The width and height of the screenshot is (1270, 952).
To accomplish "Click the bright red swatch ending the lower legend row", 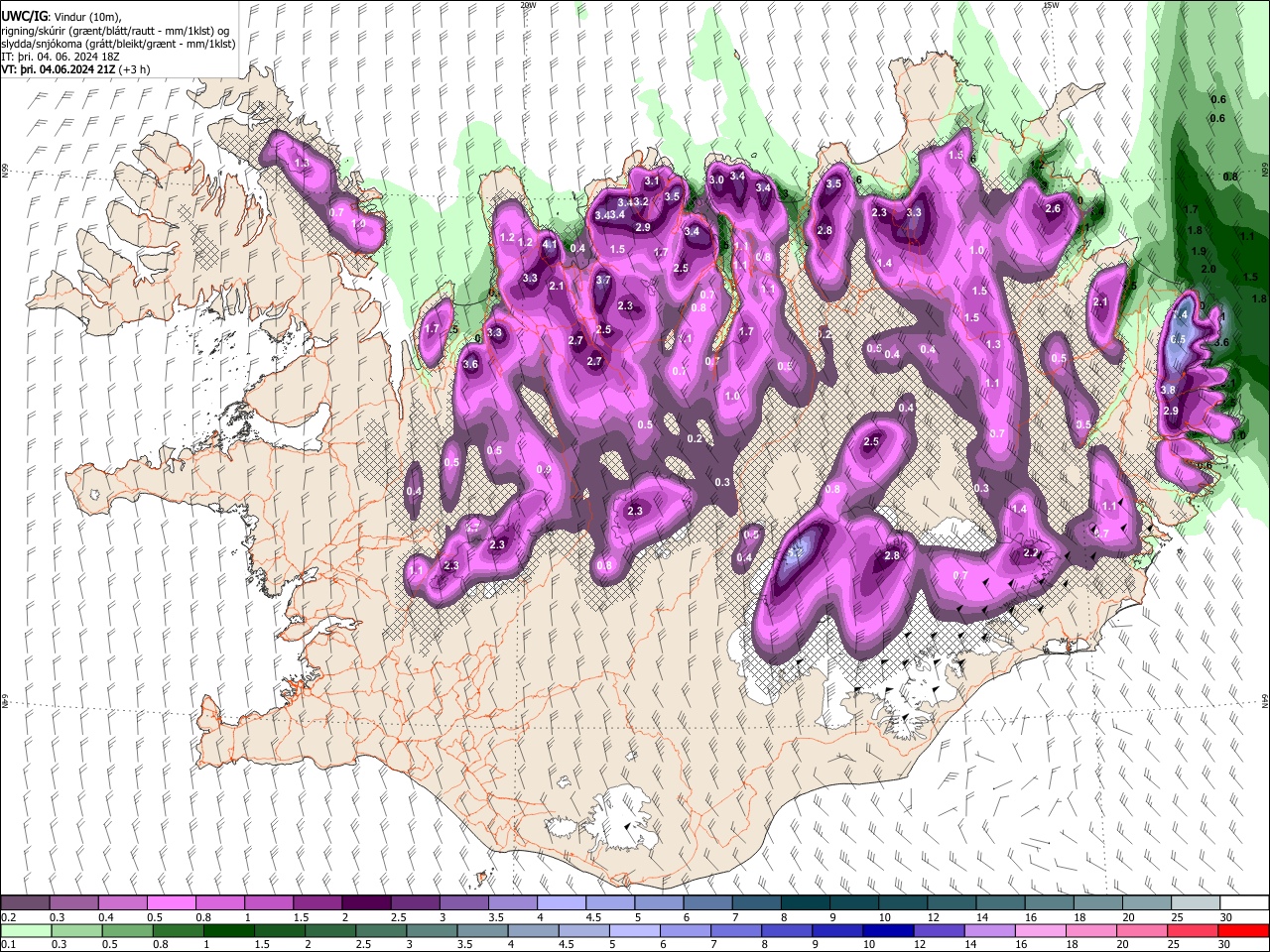I will tap(1243, 930).
